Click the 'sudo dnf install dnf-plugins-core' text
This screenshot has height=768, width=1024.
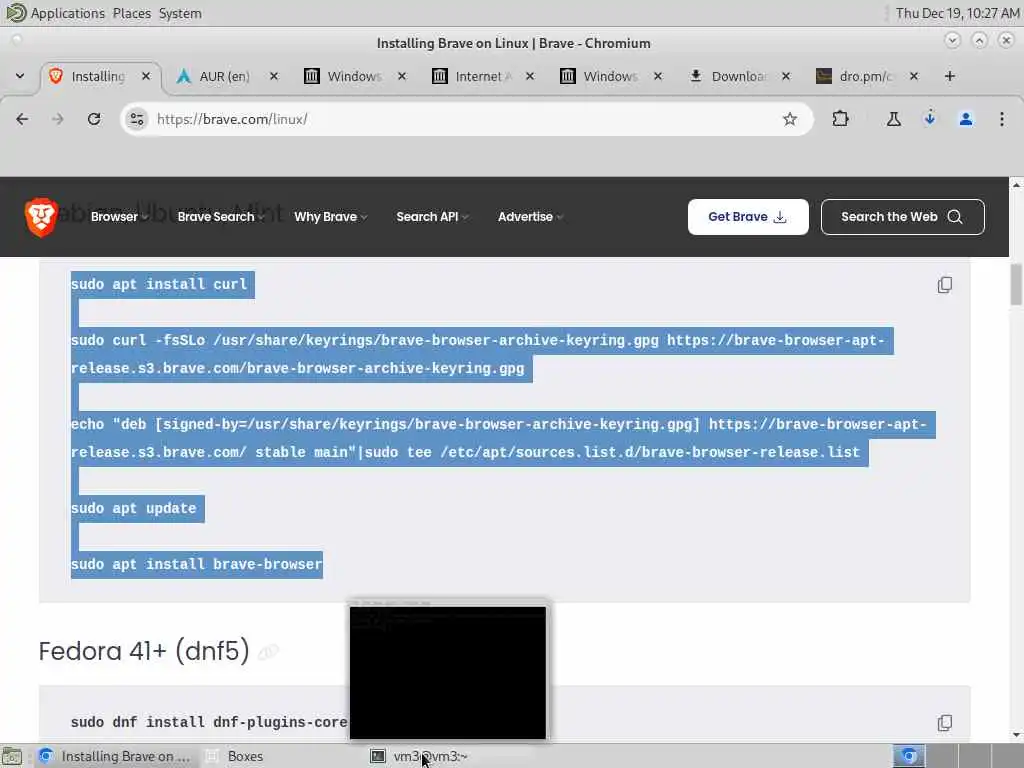tap(209, 722)
